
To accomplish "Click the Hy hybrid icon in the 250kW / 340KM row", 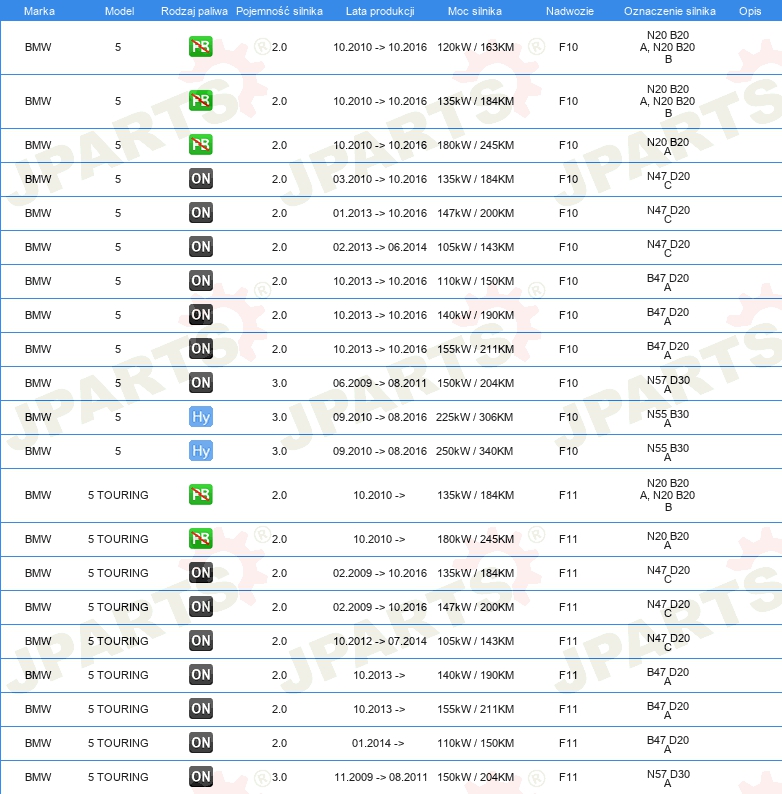I will [201, 451].
